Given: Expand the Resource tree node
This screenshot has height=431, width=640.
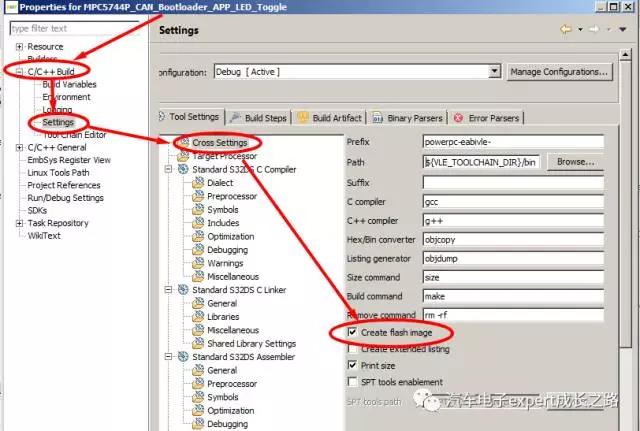Looking at the screenshot, I should tap(19, 47).
